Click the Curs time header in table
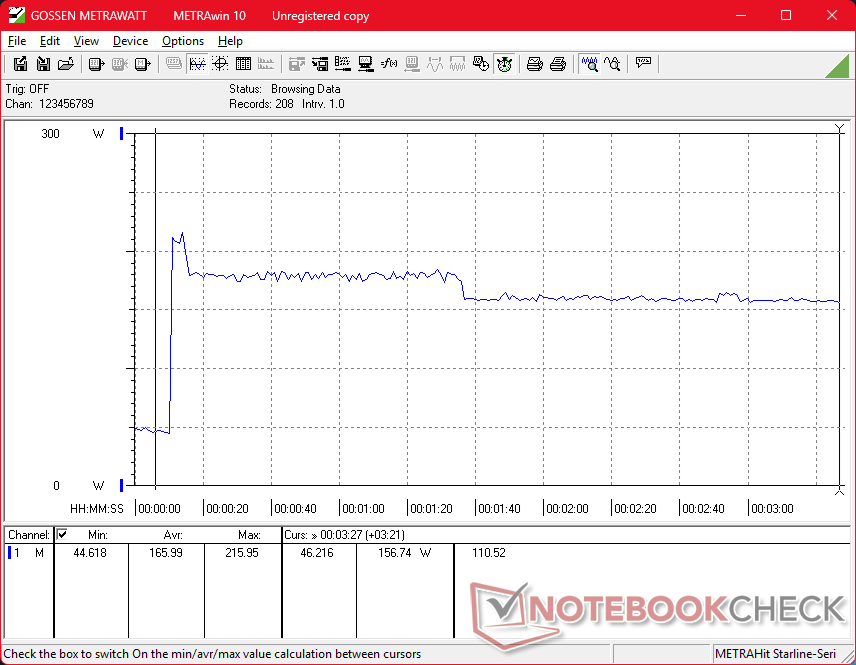 [345, 535]
